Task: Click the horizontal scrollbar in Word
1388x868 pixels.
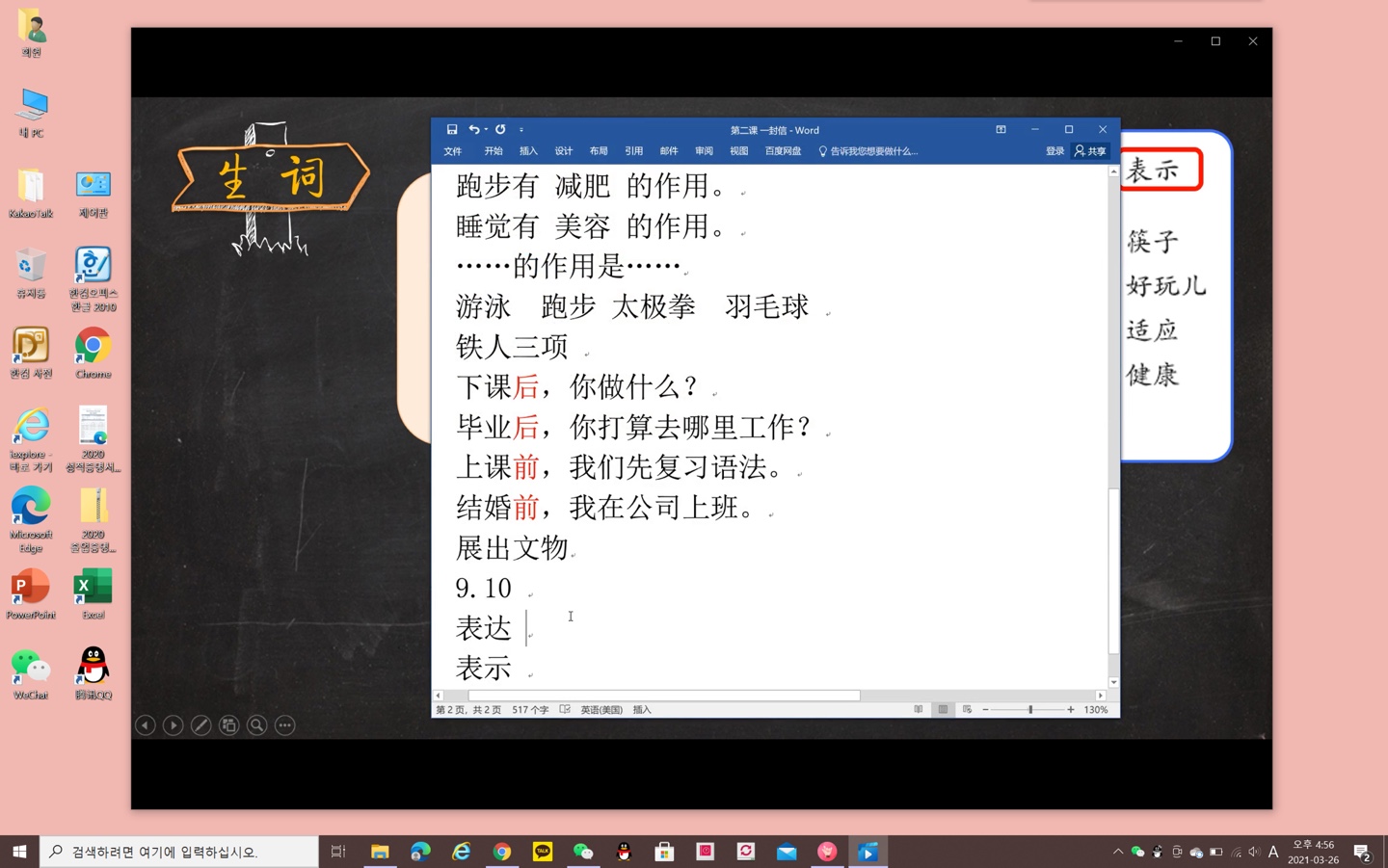Action: point(664,696)
